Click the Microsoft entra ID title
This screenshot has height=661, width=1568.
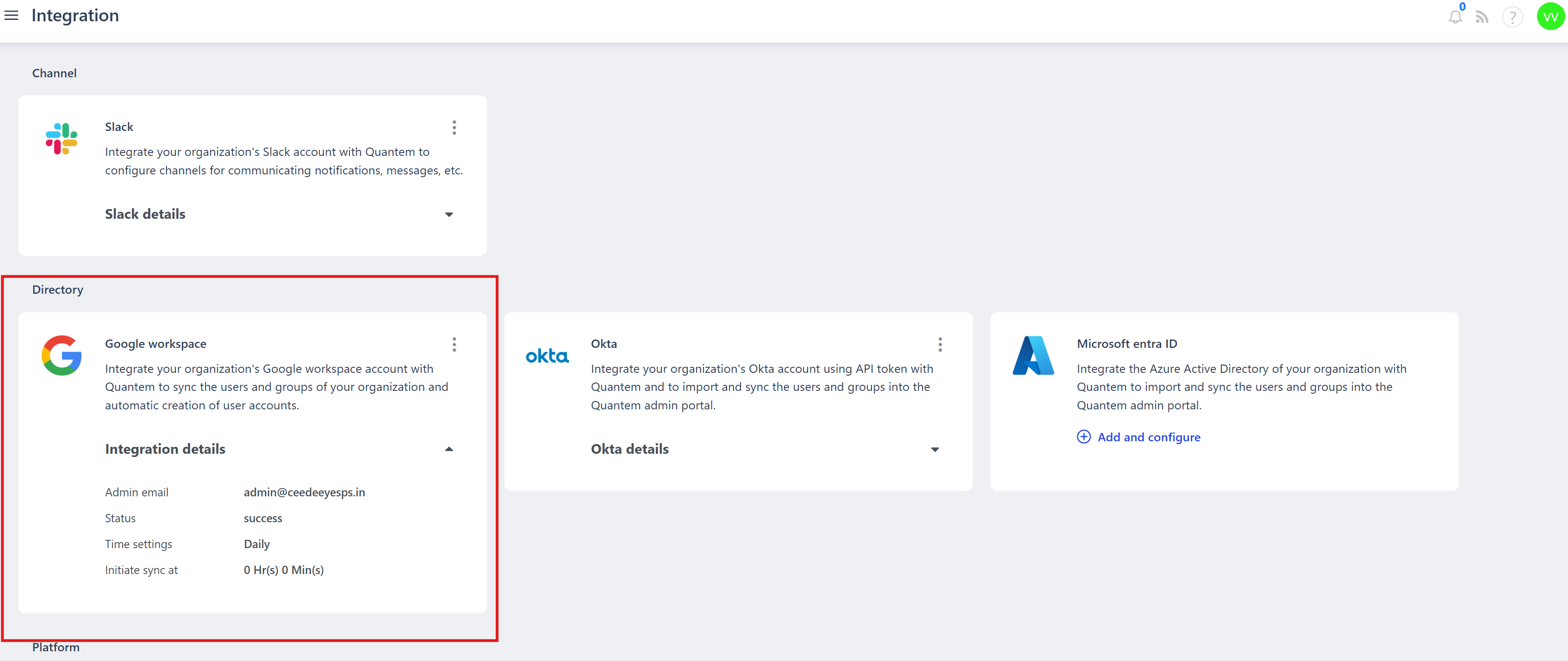pos(1126,344)
